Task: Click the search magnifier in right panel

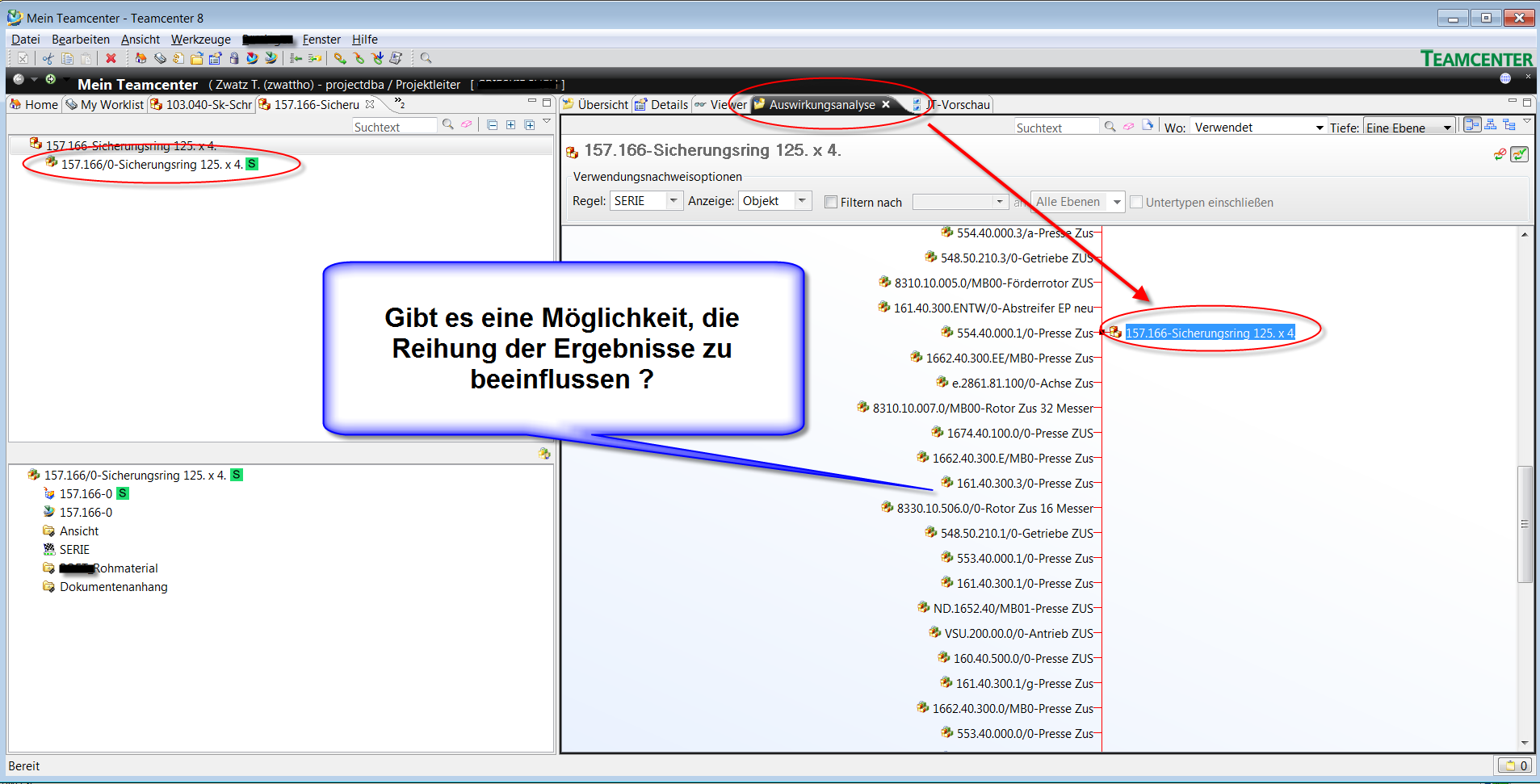Action: point(1110,127)
